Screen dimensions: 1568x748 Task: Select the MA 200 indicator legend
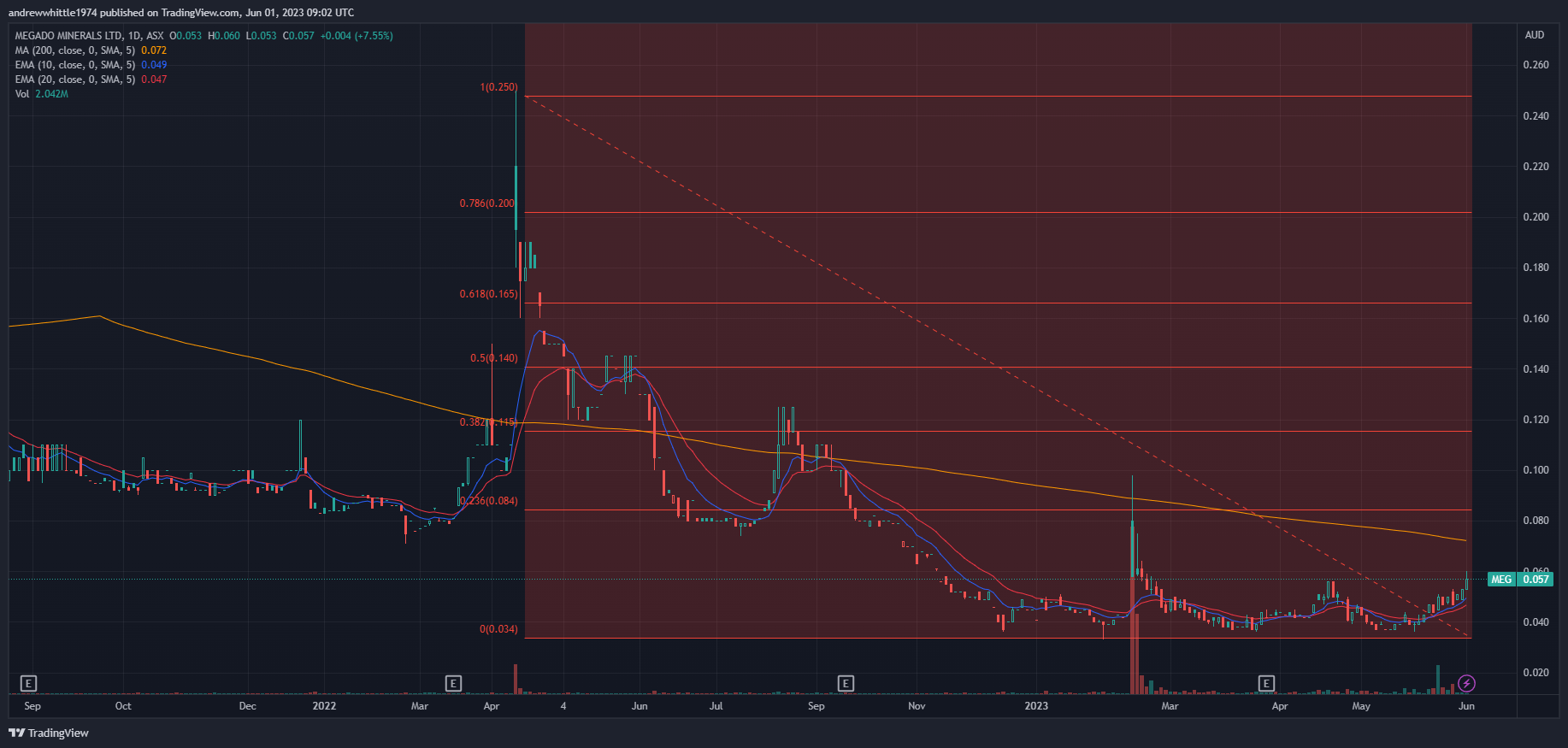(74, 50)
